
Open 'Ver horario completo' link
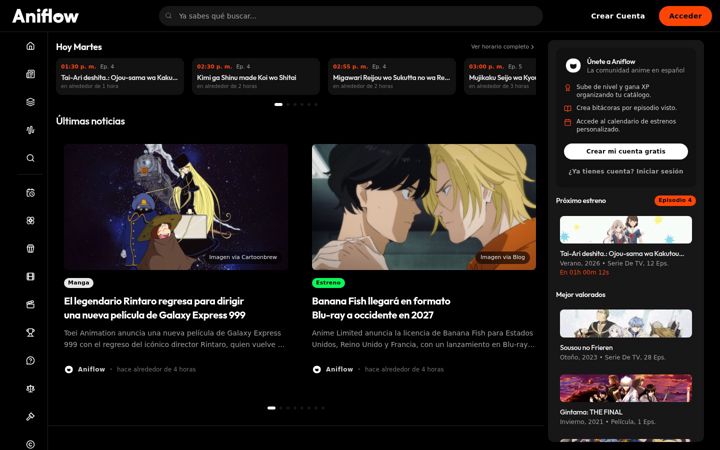click(x=502, y=47)
